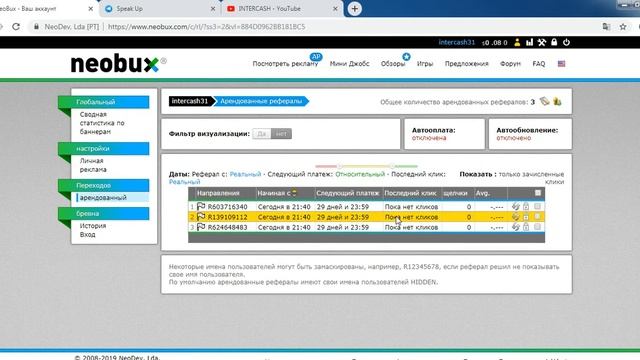640x360 pixels.
Task: Recycle referral R139109112
Action: pyautogui.click(x=516, y=217)
